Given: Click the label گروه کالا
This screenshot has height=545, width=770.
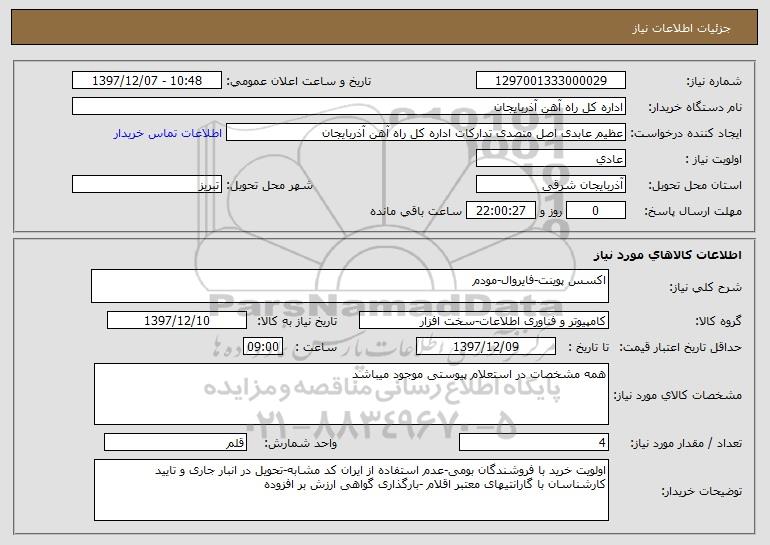Looking at the screenshot, I should (718, 321).
